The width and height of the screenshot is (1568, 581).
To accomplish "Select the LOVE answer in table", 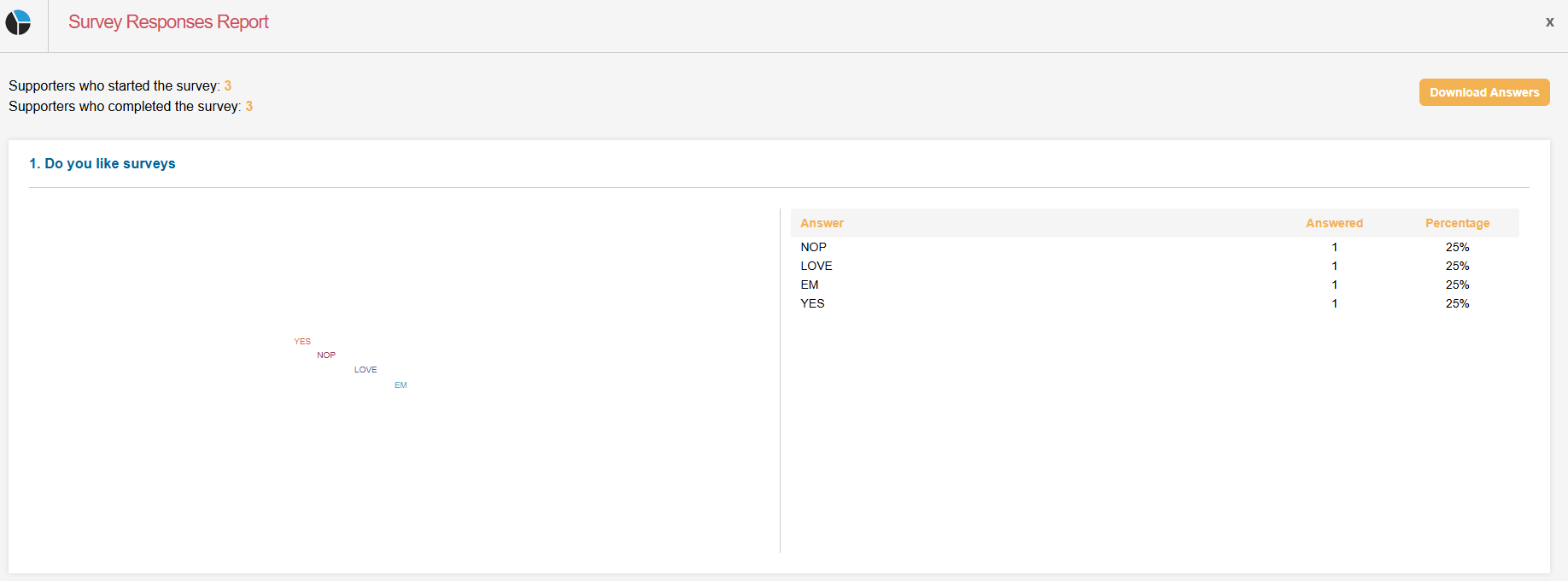I will pos(816,266).
